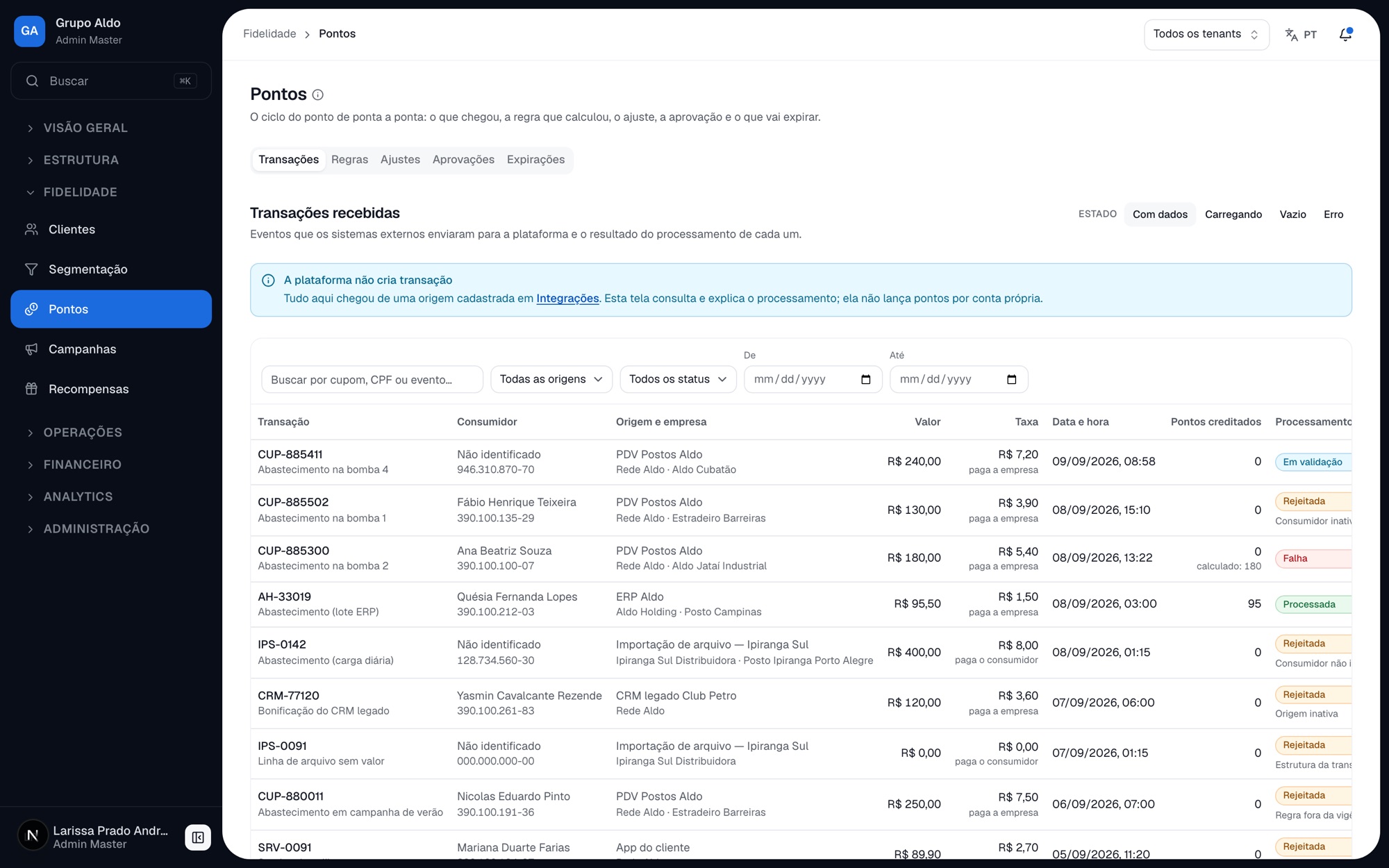Click the sidebar Buscar search field
The height and width of the screenshot is (868, 1389).
(x=111, y=81)
